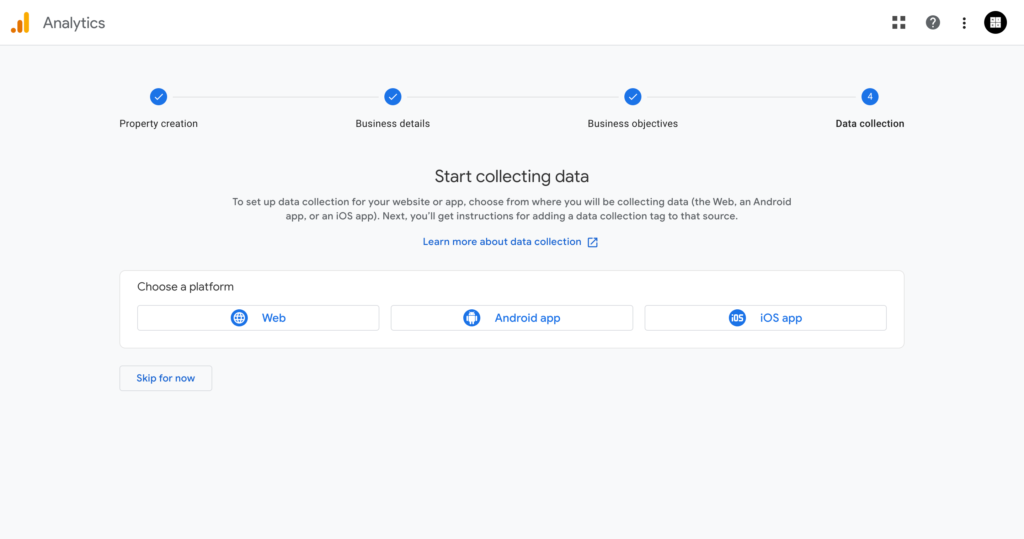Viewport: 1024px width, 539px height.
Task: Click the Web globe icon
Action: pos(239,318)
